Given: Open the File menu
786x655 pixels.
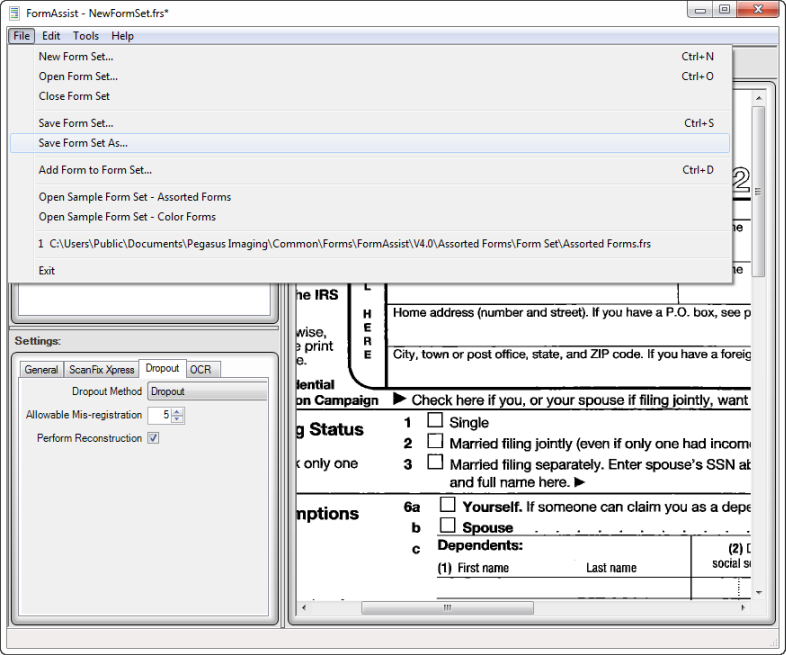Looking at the screenshot, I should [22, 36].
